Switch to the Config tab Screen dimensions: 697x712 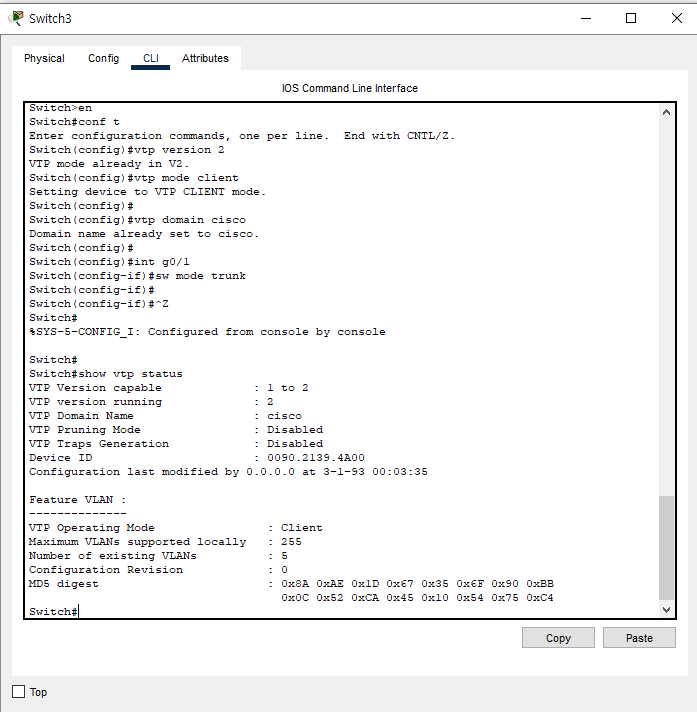click(104, 58)
